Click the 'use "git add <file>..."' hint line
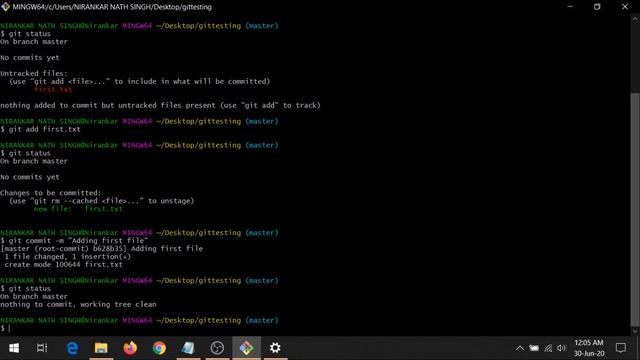 140,82
